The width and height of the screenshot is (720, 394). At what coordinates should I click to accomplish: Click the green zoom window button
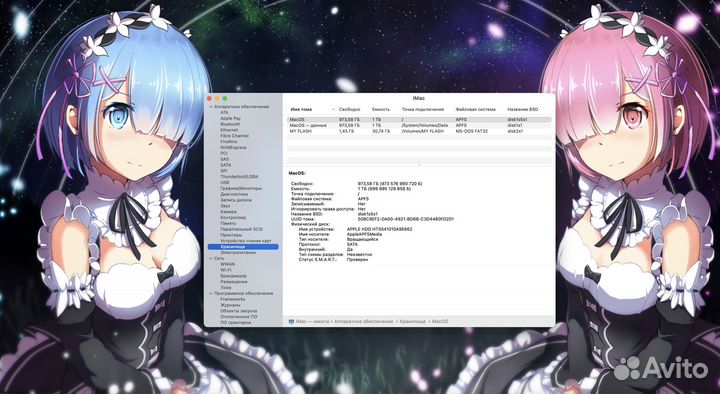(225, 98)
